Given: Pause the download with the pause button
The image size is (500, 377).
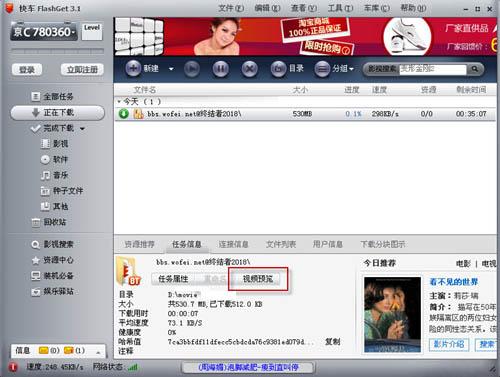Looking at the screenshot, I should click(220, 69).
